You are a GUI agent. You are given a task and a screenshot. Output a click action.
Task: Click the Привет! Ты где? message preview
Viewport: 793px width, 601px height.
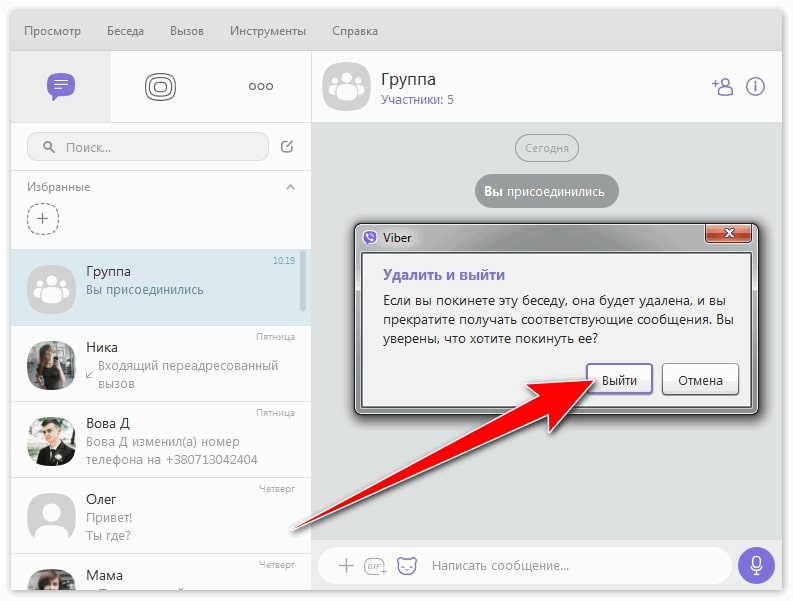[x=109, y=527]
